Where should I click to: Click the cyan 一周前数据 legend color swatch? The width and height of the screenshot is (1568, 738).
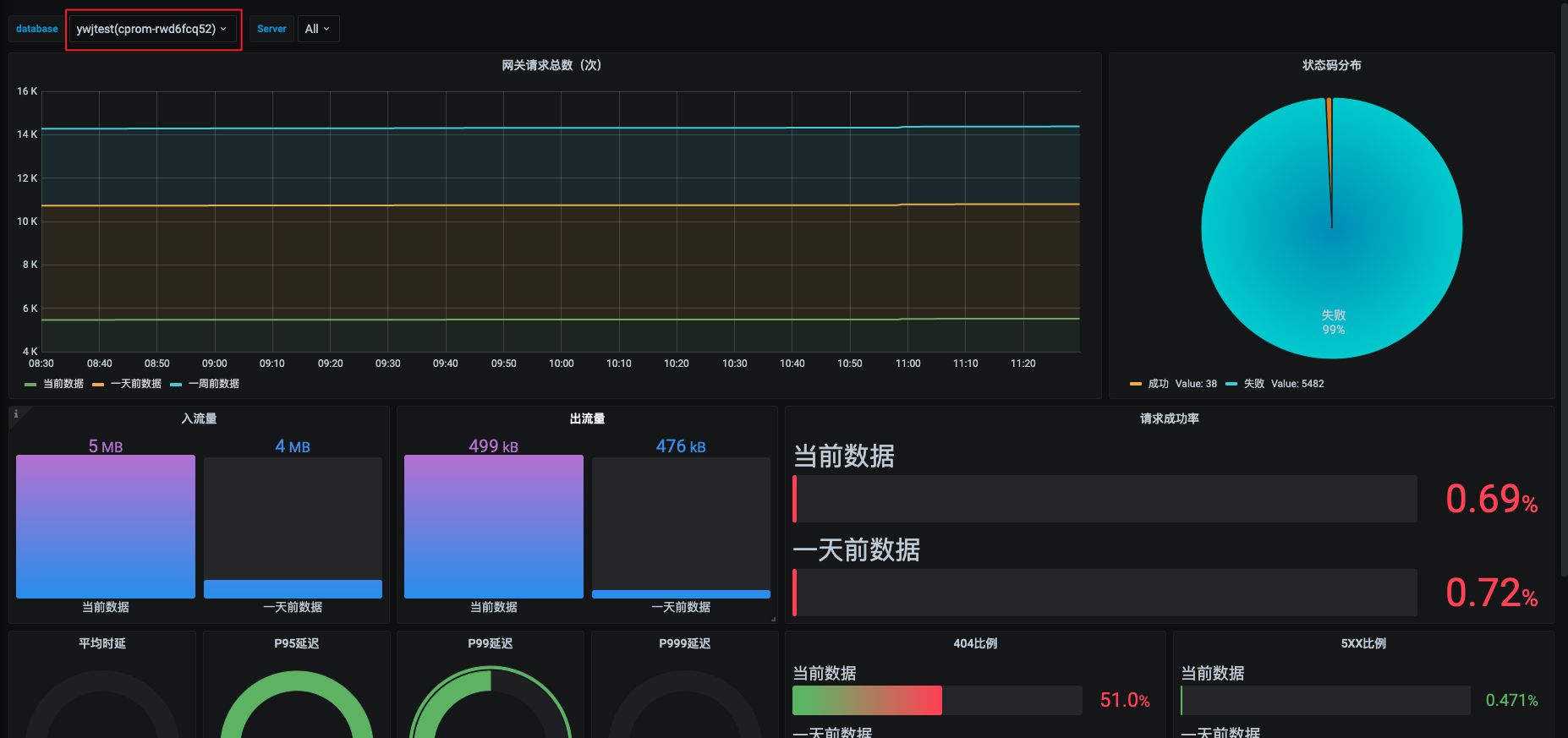click(176, 385)
